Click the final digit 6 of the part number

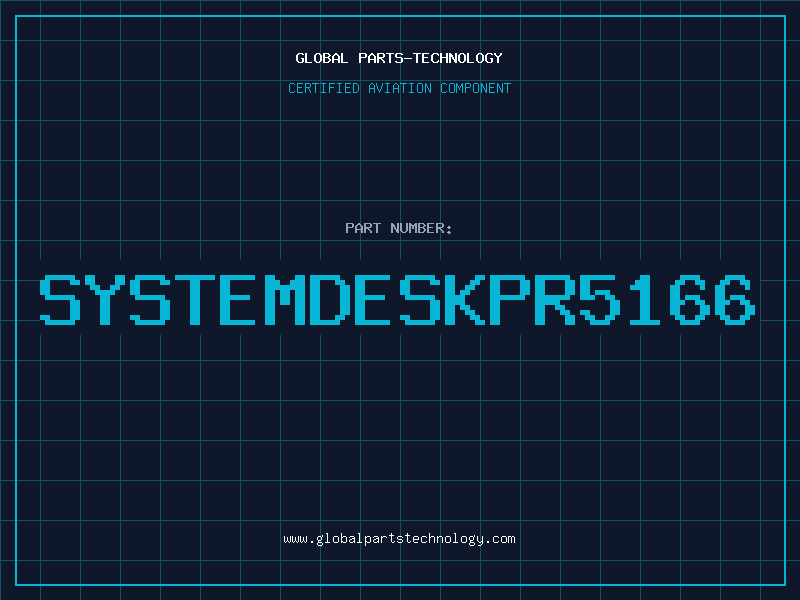click(x=735, y=299)
